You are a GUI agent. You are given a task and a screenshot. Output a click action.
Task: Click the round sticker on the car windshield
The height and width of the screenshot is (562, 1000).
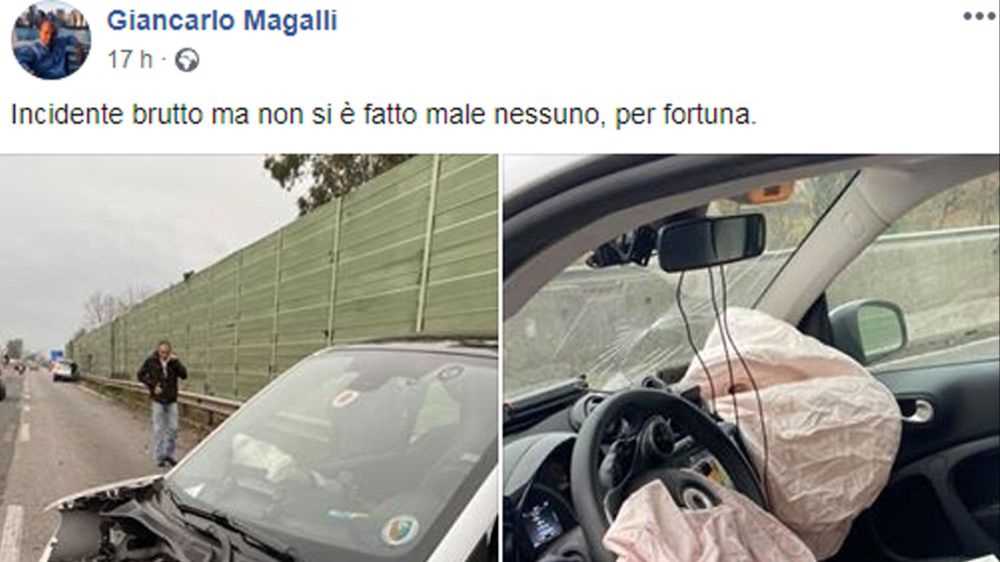400,531
